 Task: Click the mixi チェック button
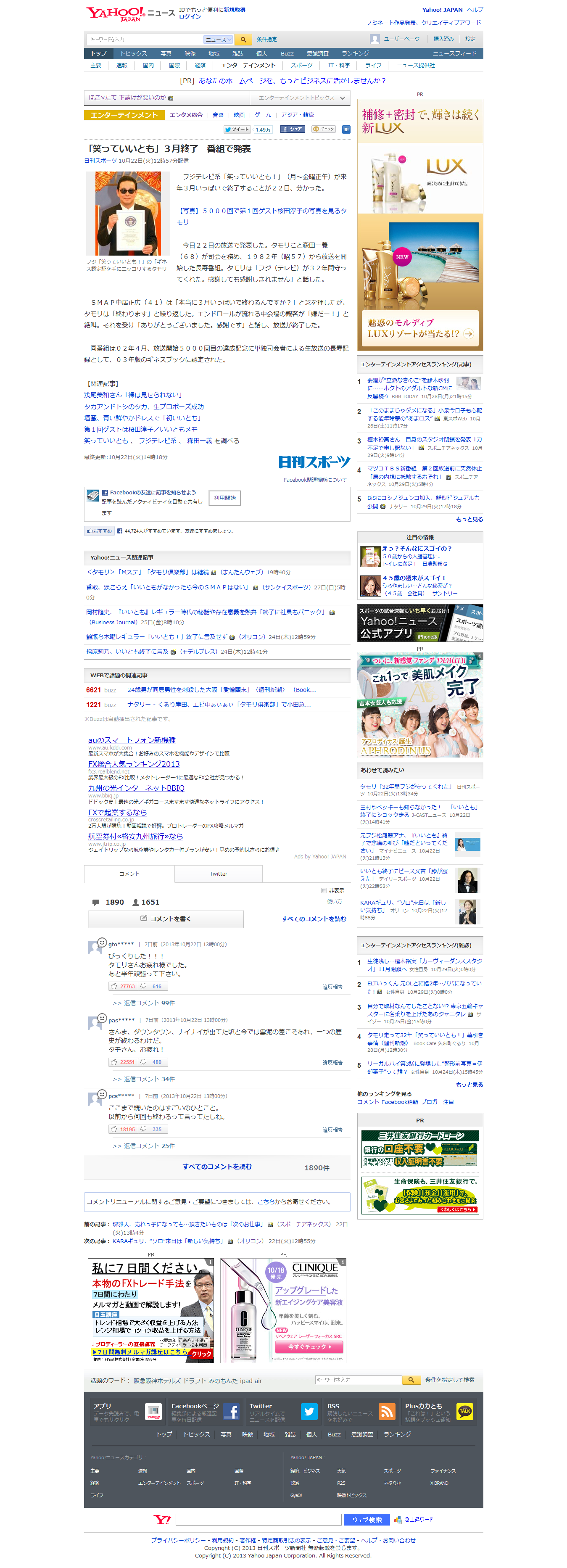pos(323,129)
